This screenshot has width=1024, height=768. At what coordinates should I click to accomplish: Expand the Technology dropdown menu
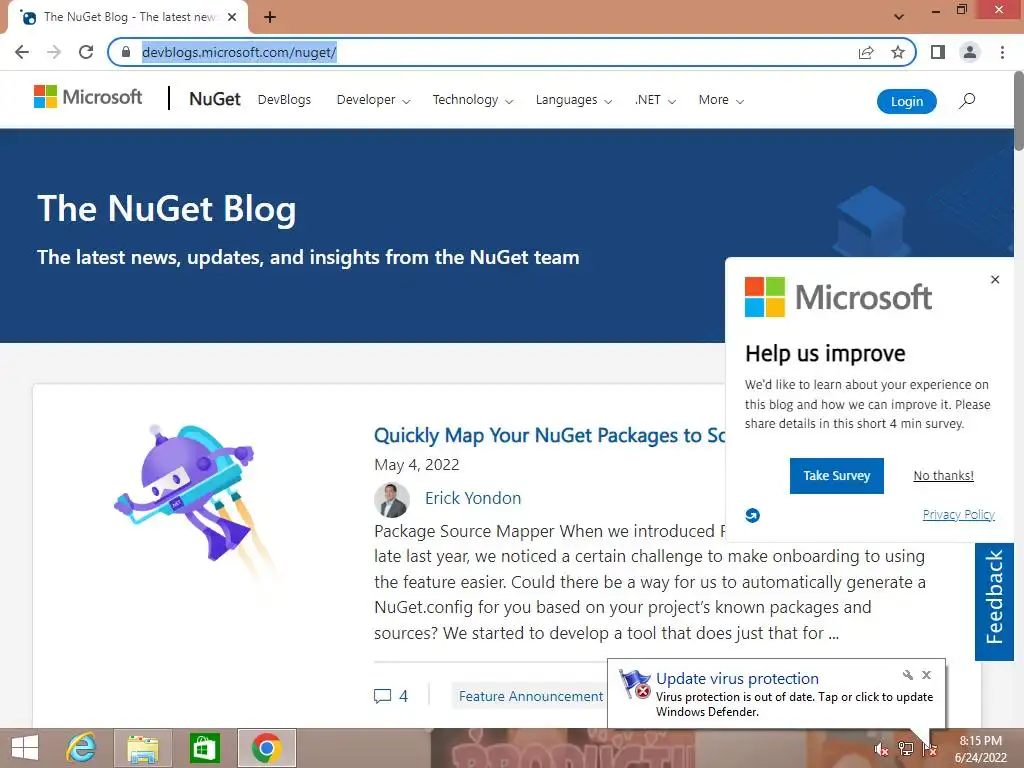click(472, 100)
